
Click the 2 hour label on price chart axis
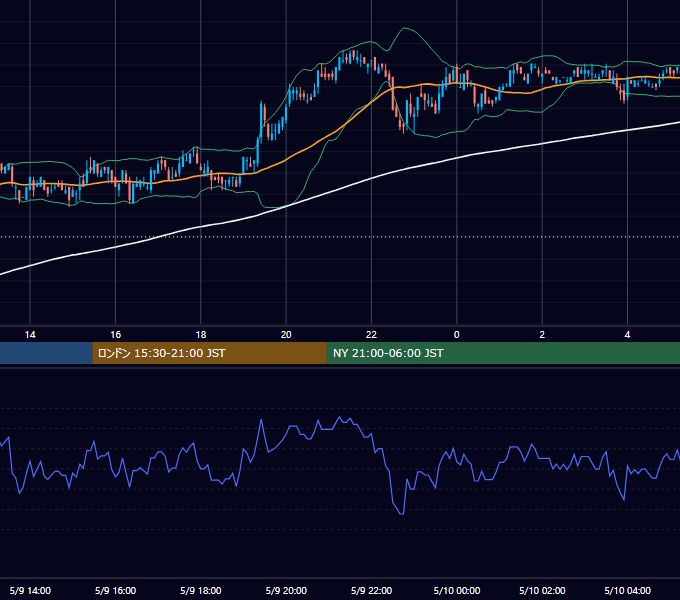[542, 335]
